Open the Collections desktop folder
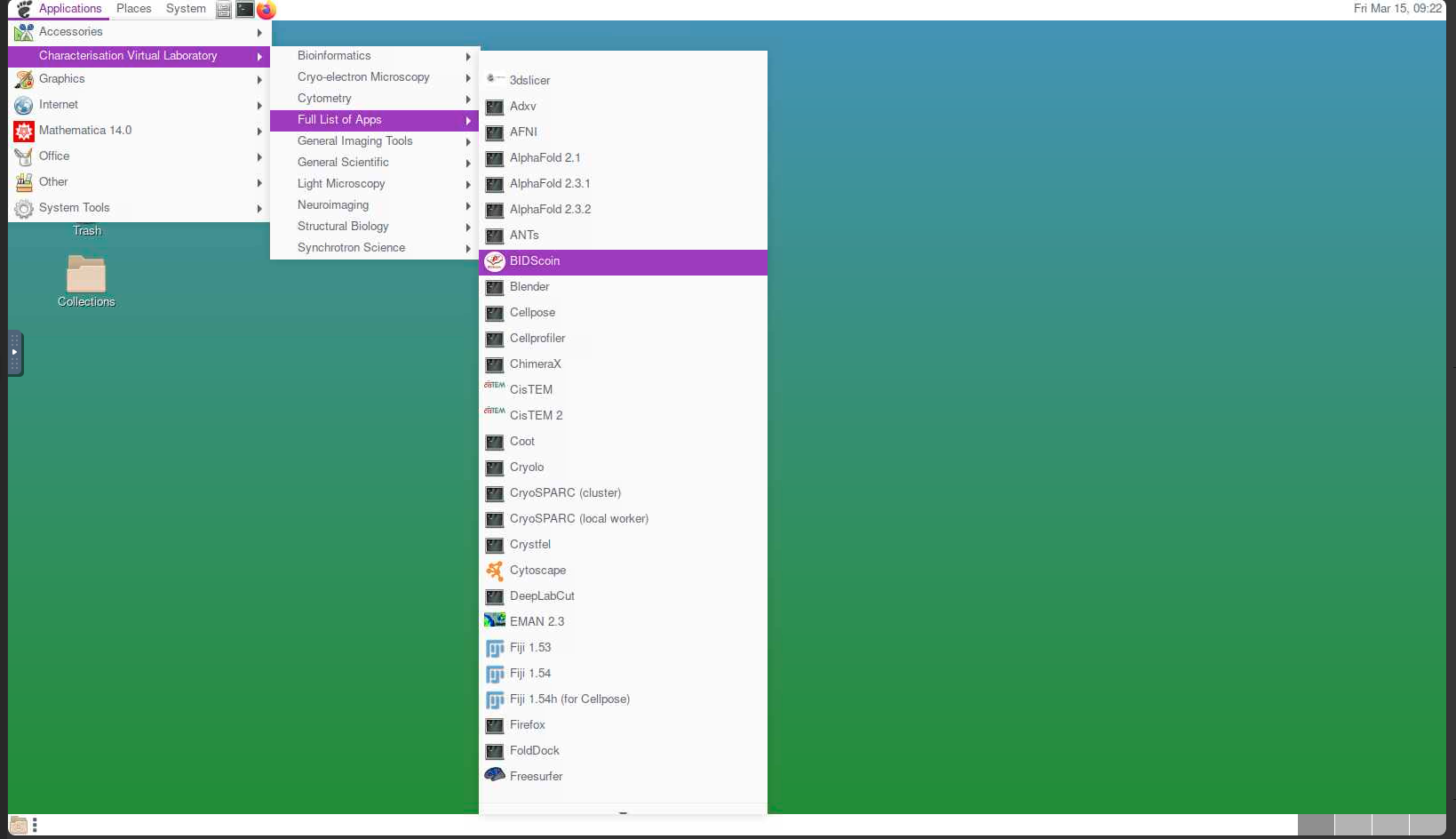 [x=86, y=282]
